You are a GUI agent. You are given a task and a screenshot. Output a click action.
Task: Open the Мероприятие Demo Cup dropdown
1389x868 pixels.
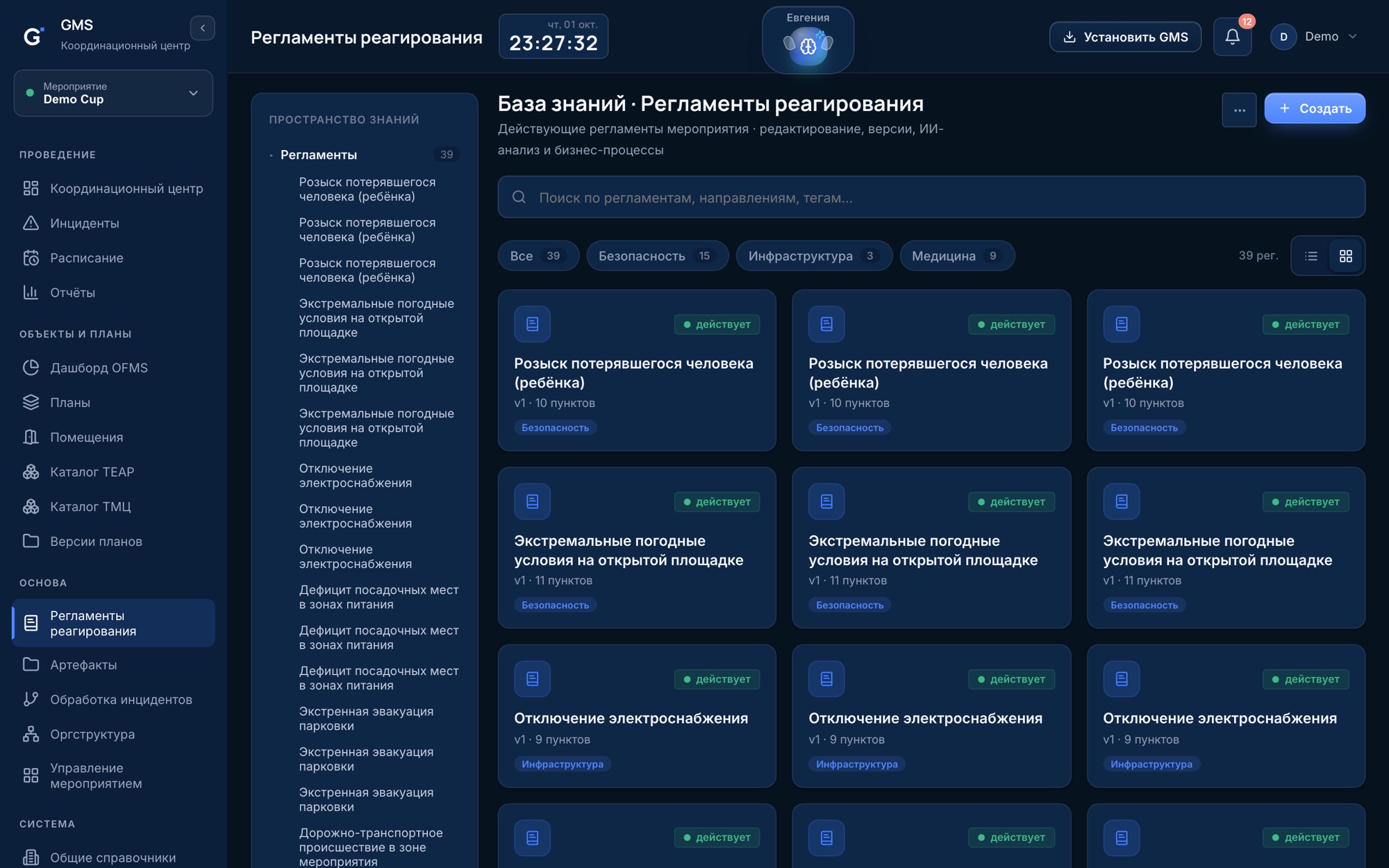pyautogui.click(x=113, y=93)
